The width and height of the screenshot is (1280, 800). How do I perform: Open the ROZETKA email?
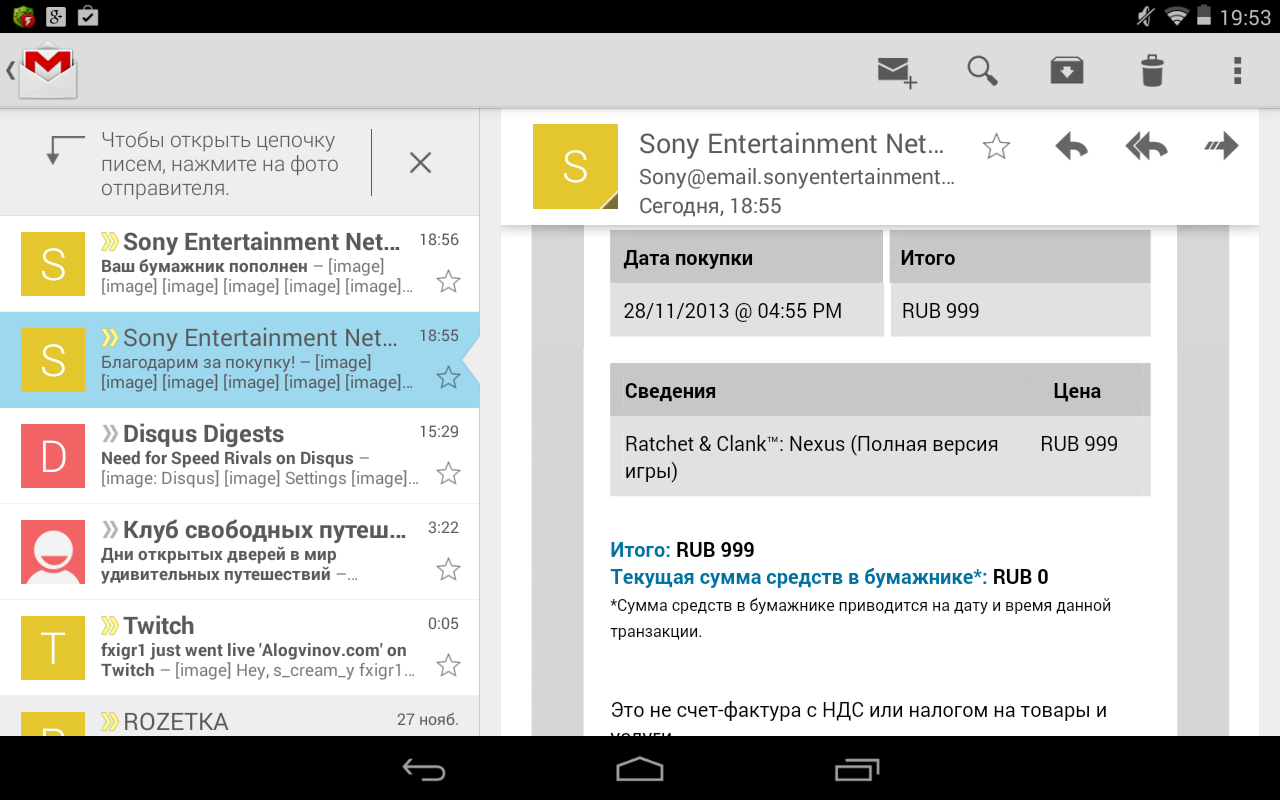click(x=260, y=722)
